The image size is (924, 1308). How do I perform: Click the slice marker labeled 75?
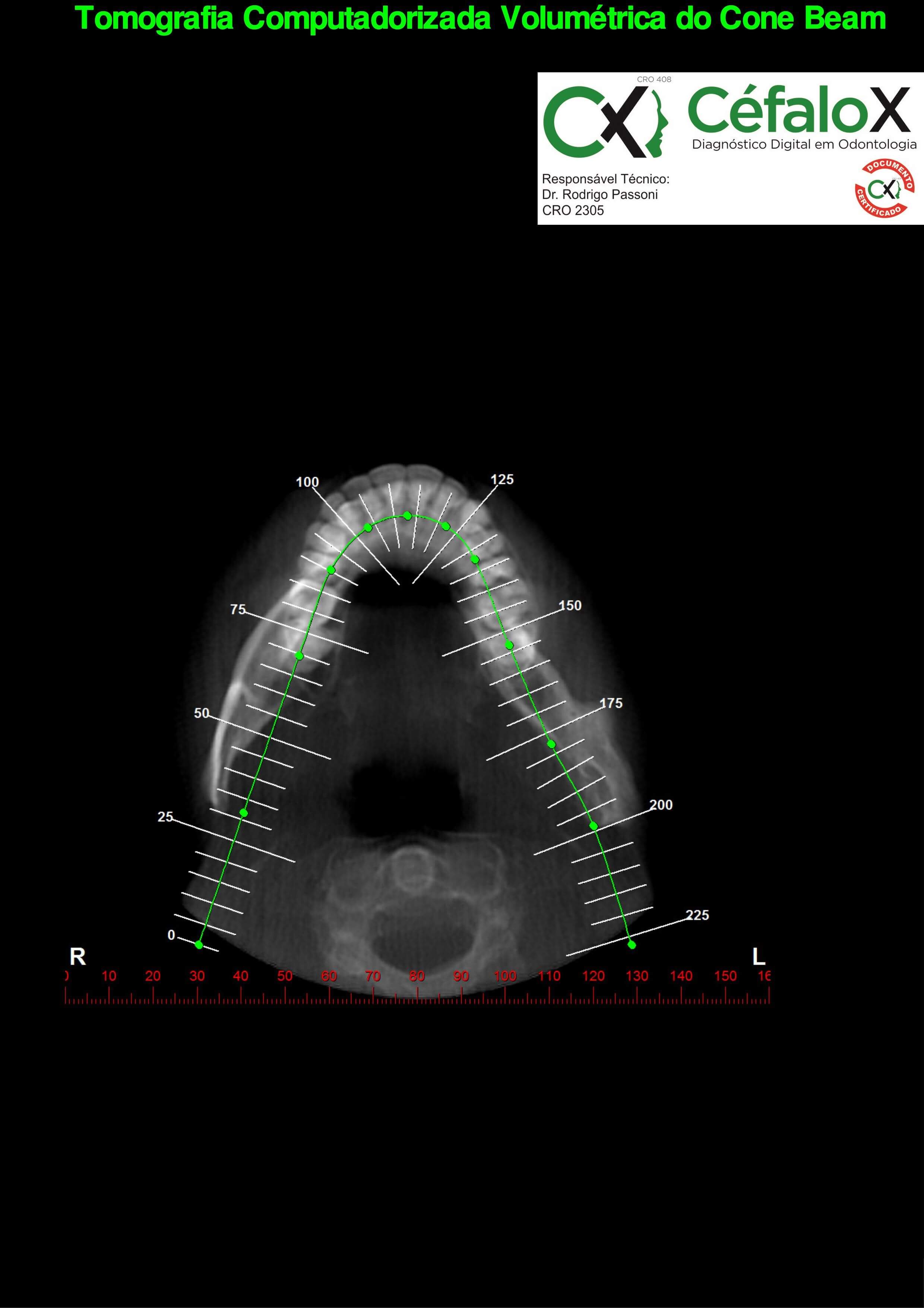[238, 609]
